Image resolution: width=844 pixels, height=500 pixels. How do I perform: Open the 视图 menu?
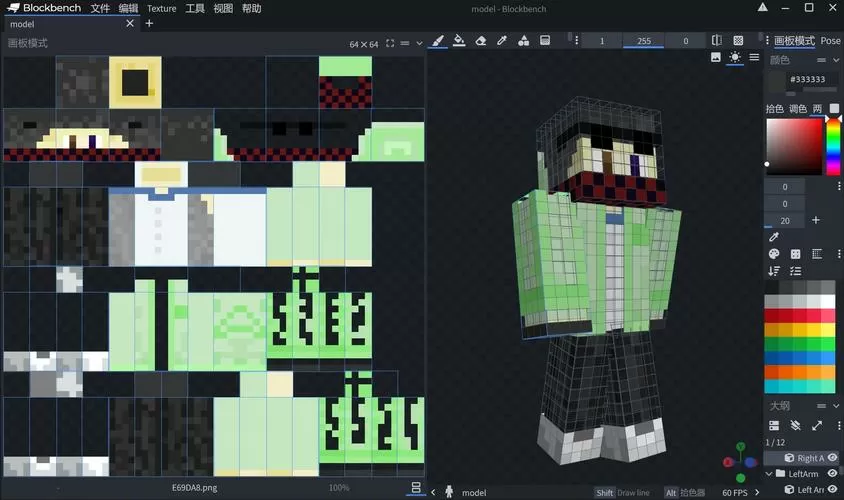[x=223, y=8]
